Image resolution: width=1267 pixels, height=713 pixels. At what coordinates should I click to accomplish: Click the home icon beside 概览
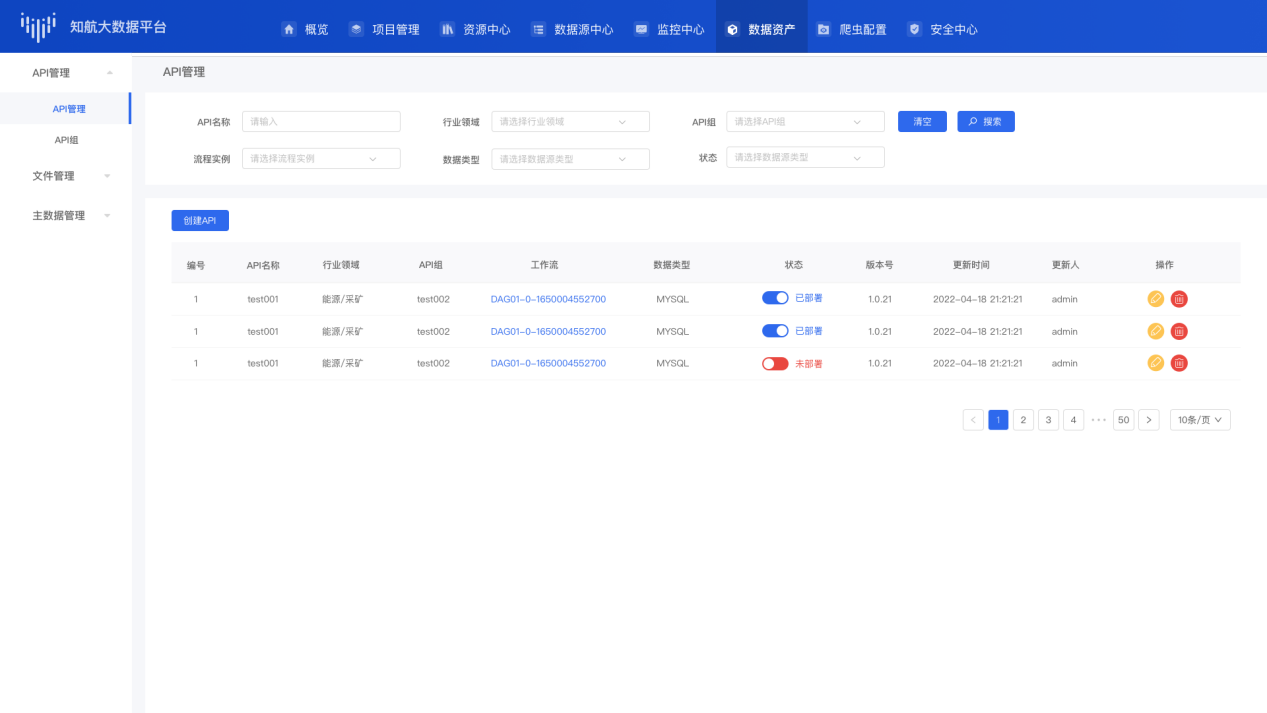pyautogui.click(x=289, y=30)
